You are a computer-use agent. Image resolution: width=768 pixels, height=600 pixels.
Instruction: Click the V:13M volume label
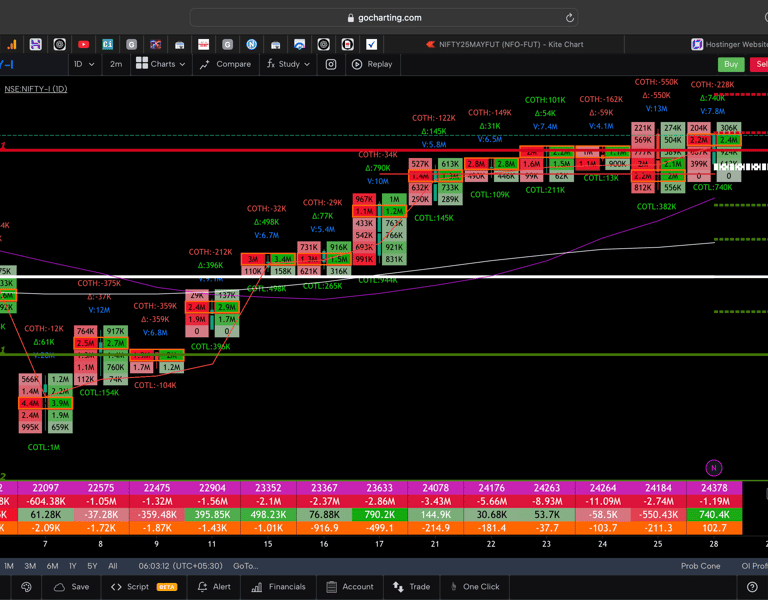656,109
